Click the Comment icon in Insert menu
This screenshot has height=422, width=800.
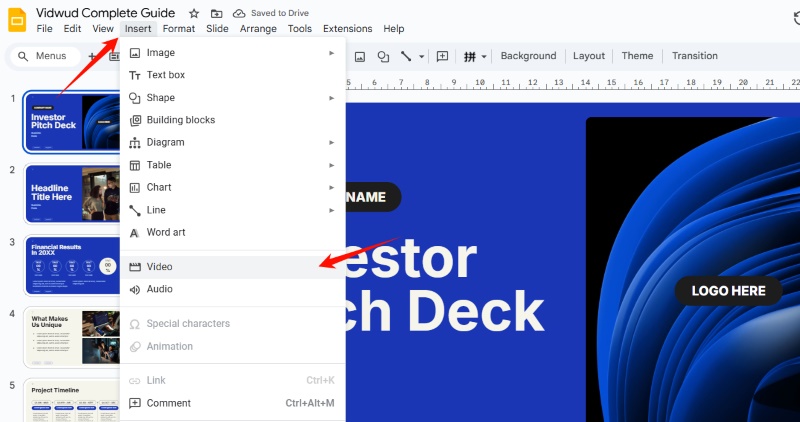click(135, 403)
